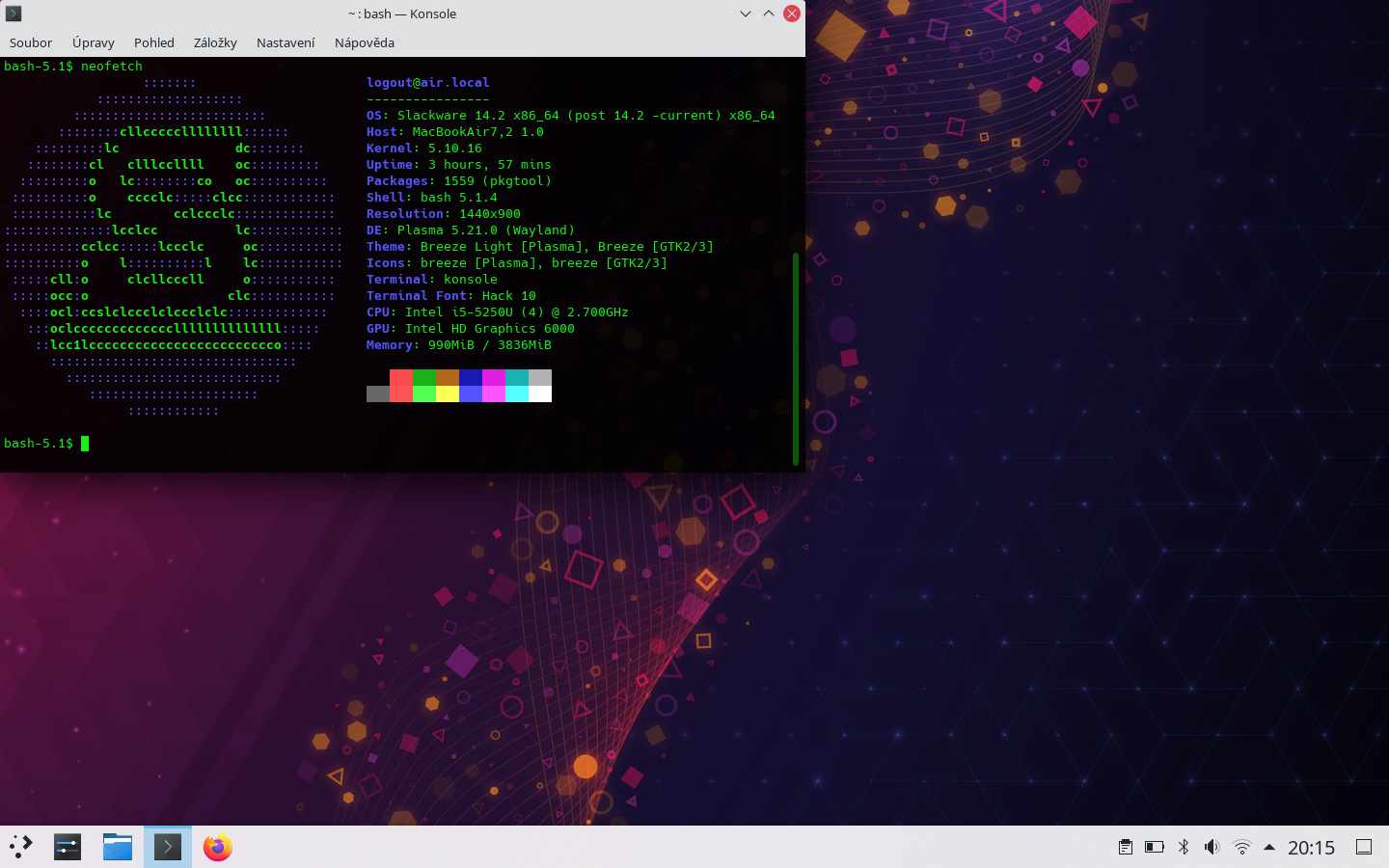Open the audio volume tray icon
This screenshot has width=1389, height=868.
coord(1212,847)
